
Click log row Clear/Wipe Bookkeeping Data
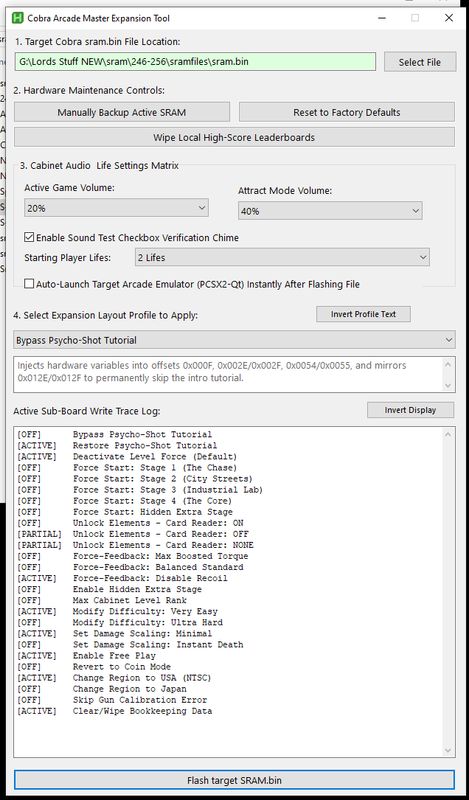tap(115, 711)
